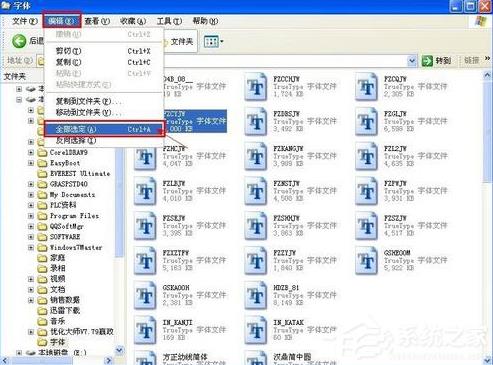The width and height of the screenshot is (493, 365).
Task: Select the GSKAOON font file icon
Action: [145, 296]
